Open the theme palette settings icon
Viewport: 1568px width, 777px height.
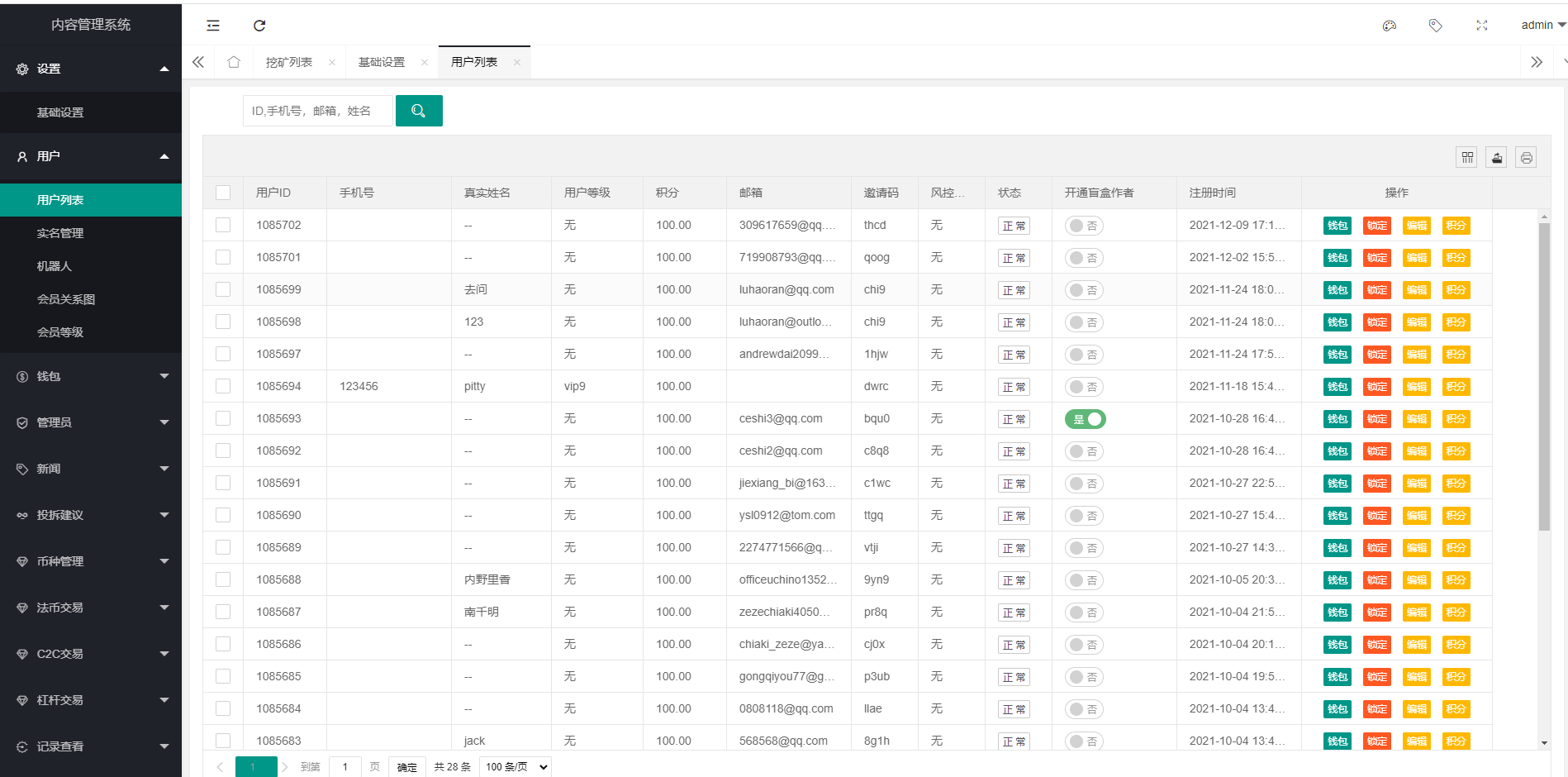click(x=1389, y=26)
